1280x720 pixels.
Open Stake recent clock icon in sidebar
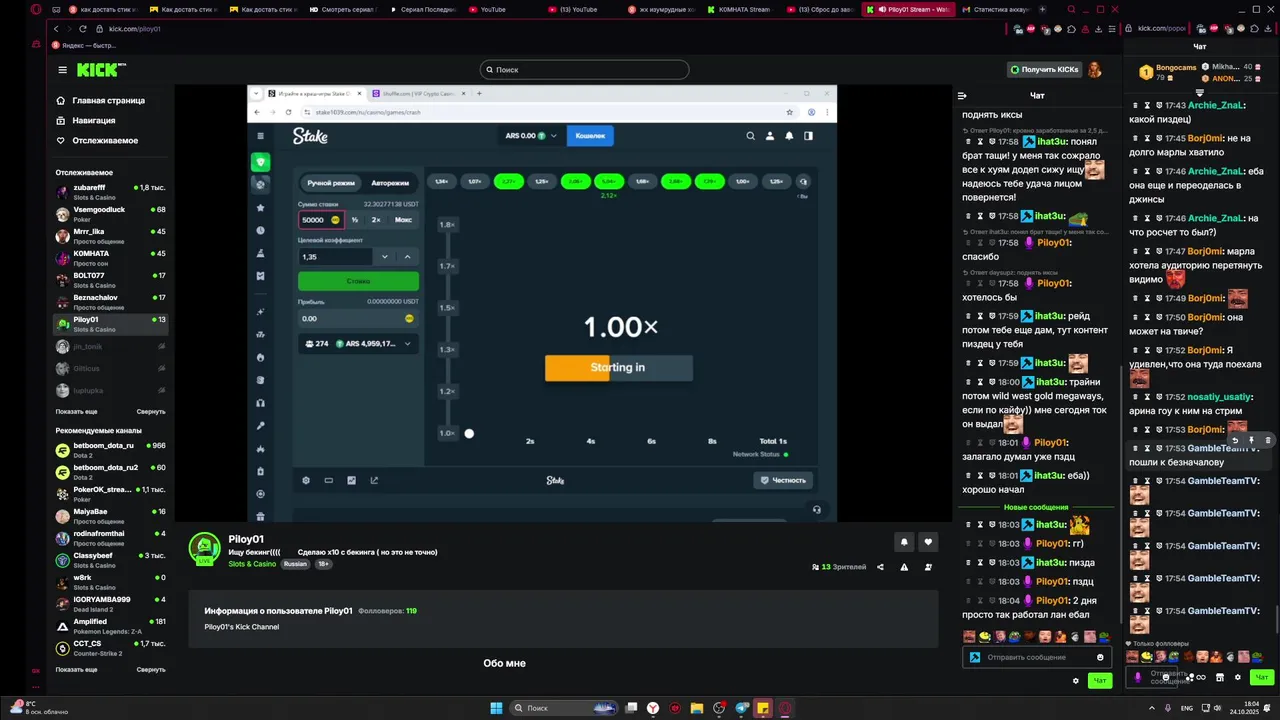click(260, 230)
